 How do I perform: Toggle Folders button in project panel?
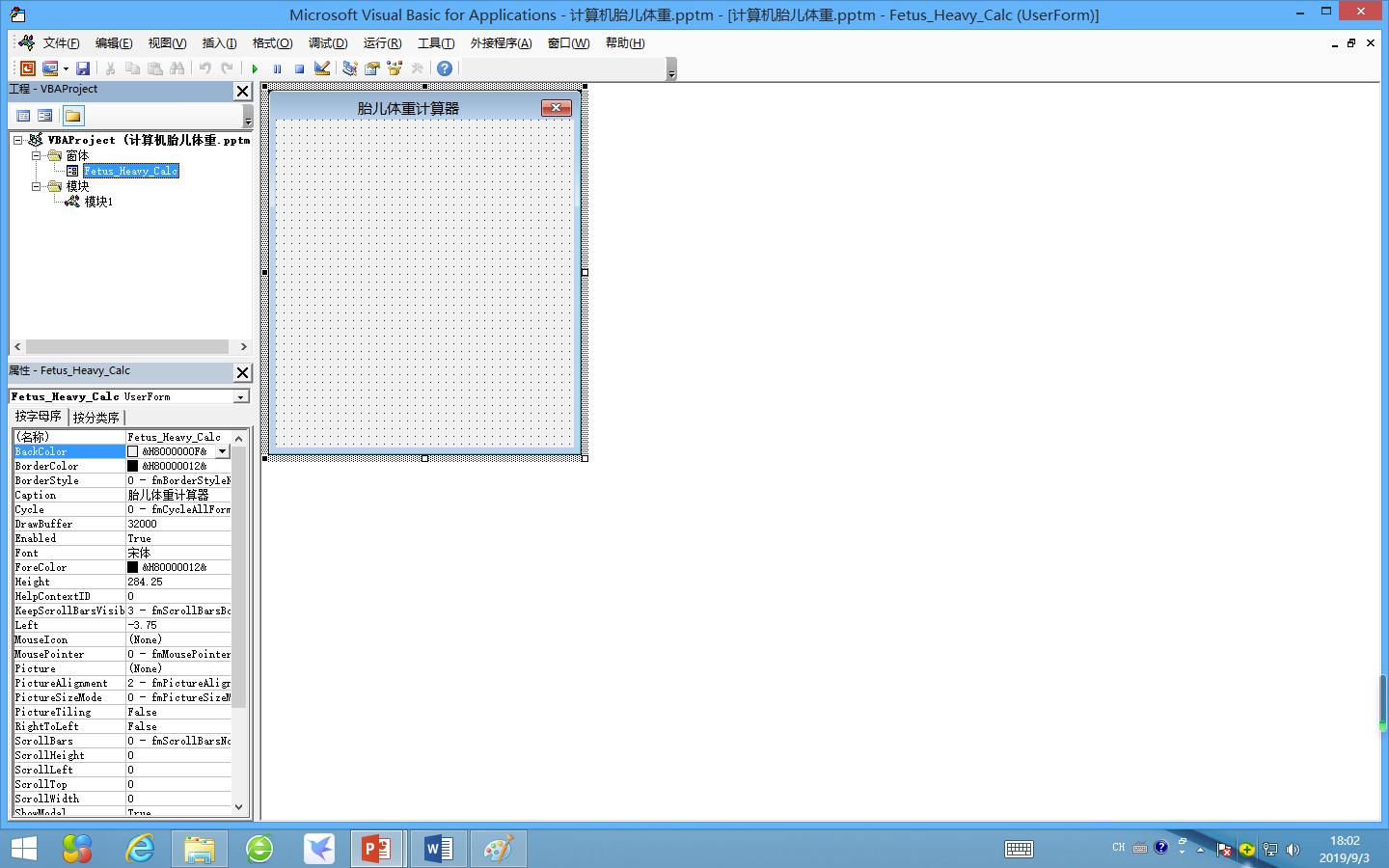point(73,116)
